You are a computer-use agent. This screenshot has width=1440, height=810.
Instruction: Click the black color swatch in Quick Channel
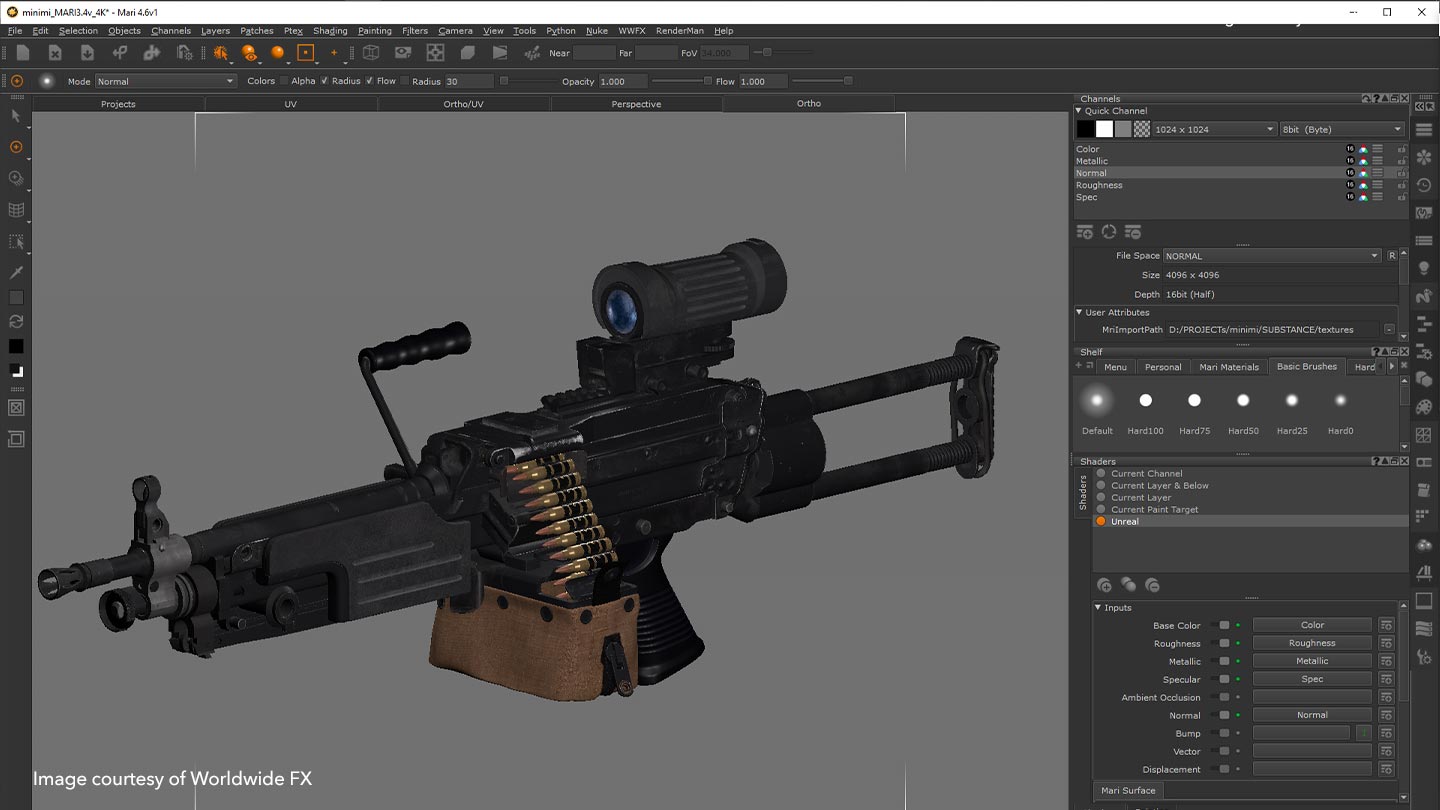pyautogui.click(x=1086, y=128)
